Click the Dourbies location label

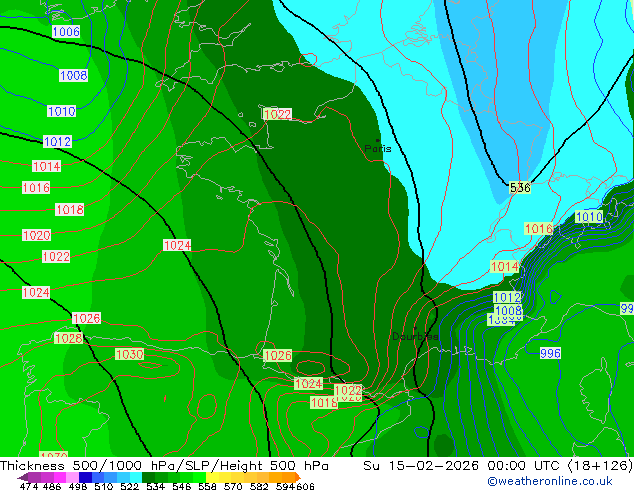tap(415, 336)
